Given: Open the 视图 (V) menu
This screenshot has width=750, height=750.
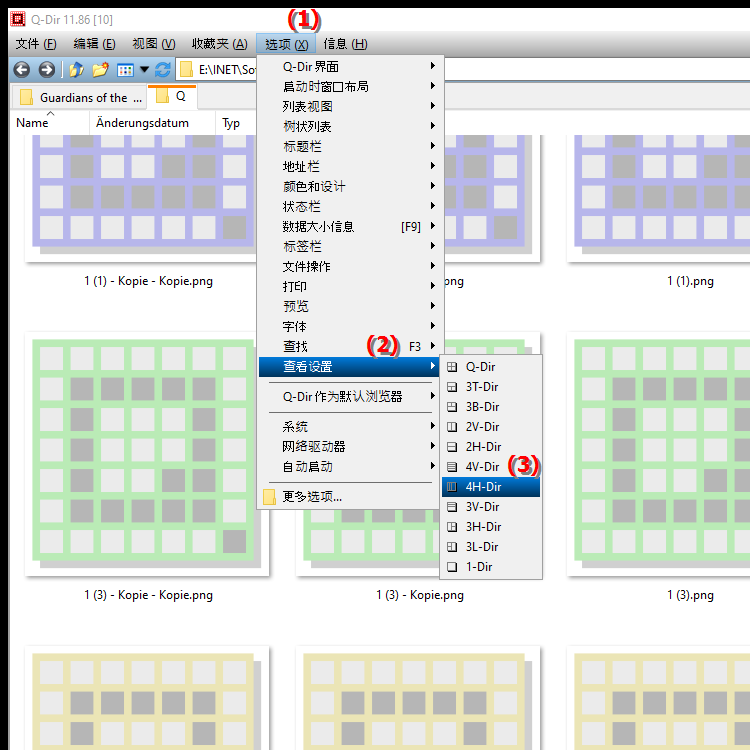Looking at the screenshot, I should pos(154,44).
